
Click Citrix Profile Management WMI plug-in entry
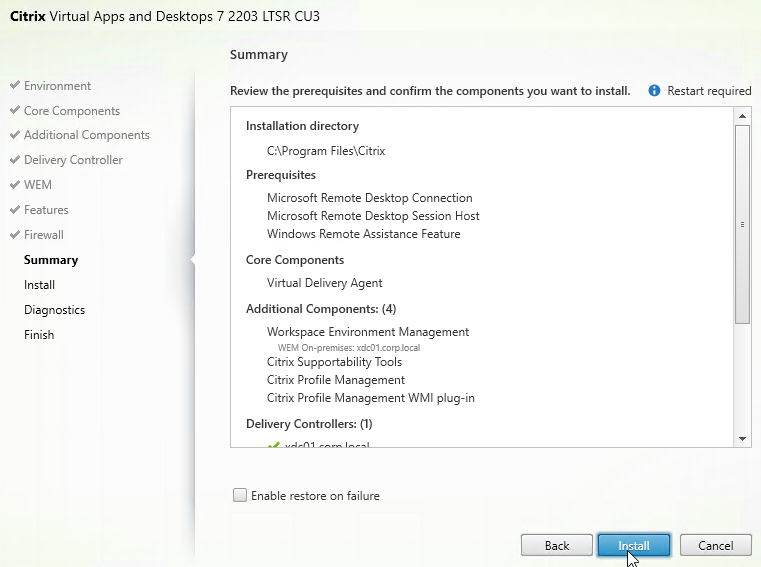tap(371, 398)
